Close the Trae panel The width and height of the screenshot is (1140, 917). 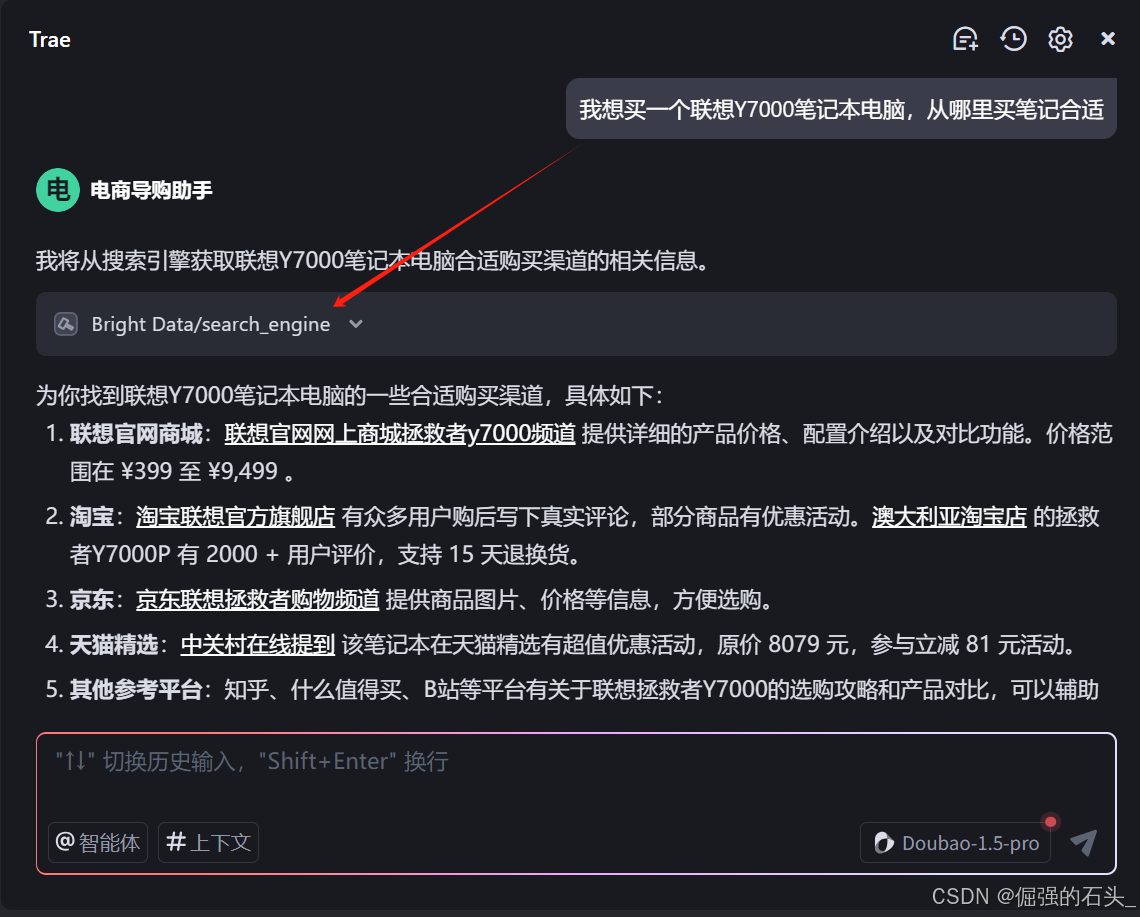pyautogui.click(x=1107, y=39)
